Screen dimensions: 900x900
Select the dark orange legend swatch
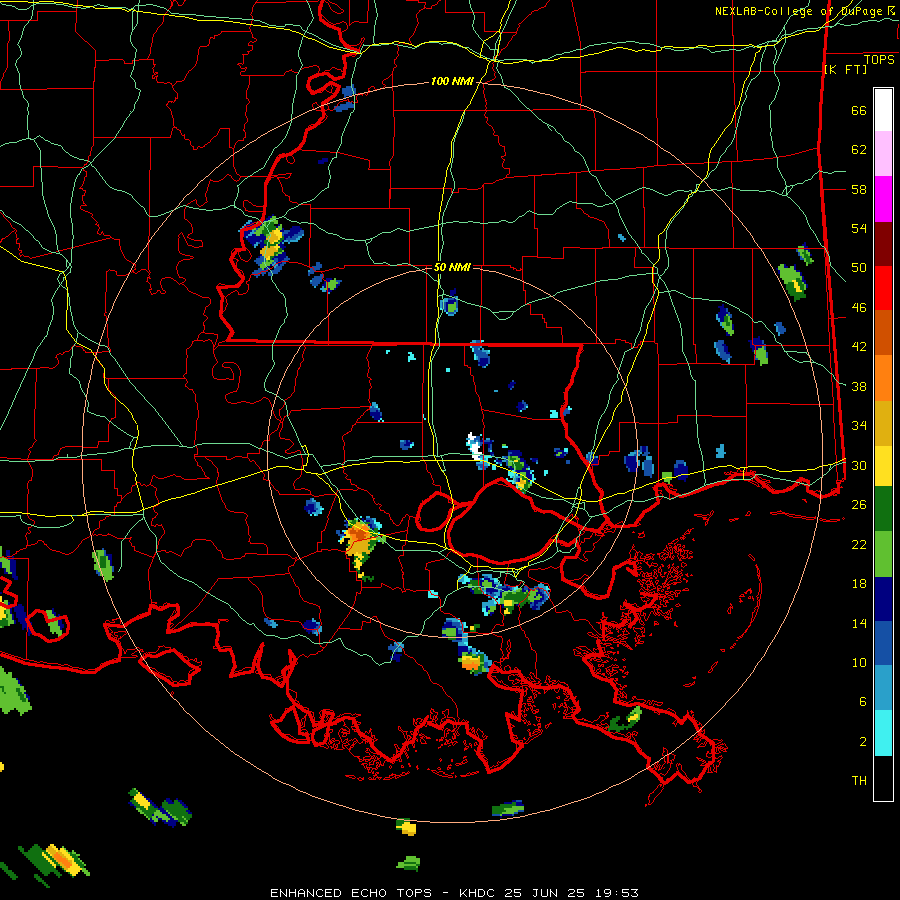point(883,332)
